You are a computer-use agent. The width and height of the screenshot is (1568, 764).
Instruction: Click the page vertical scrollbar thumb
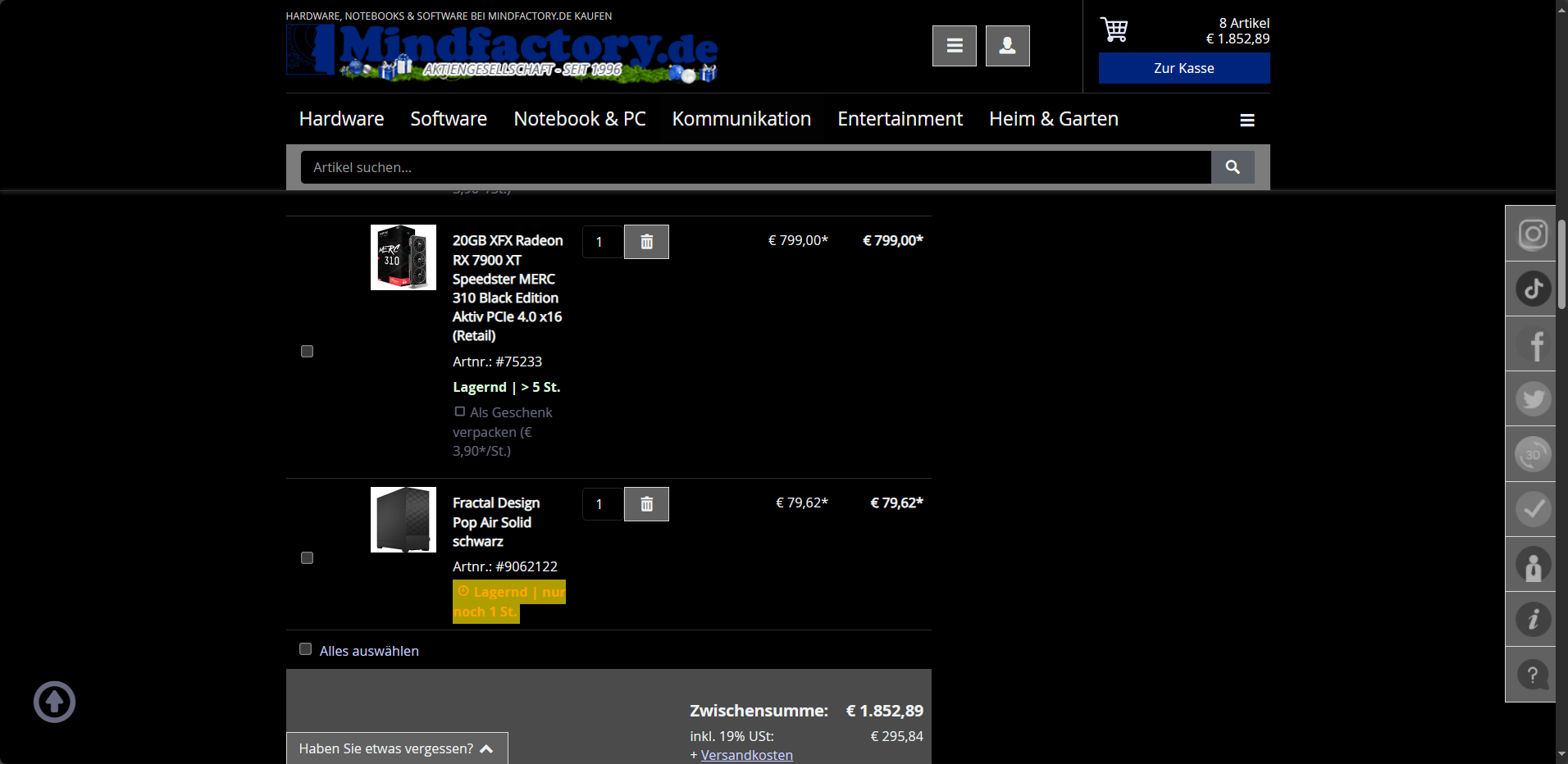click(x=1561, y=264)
